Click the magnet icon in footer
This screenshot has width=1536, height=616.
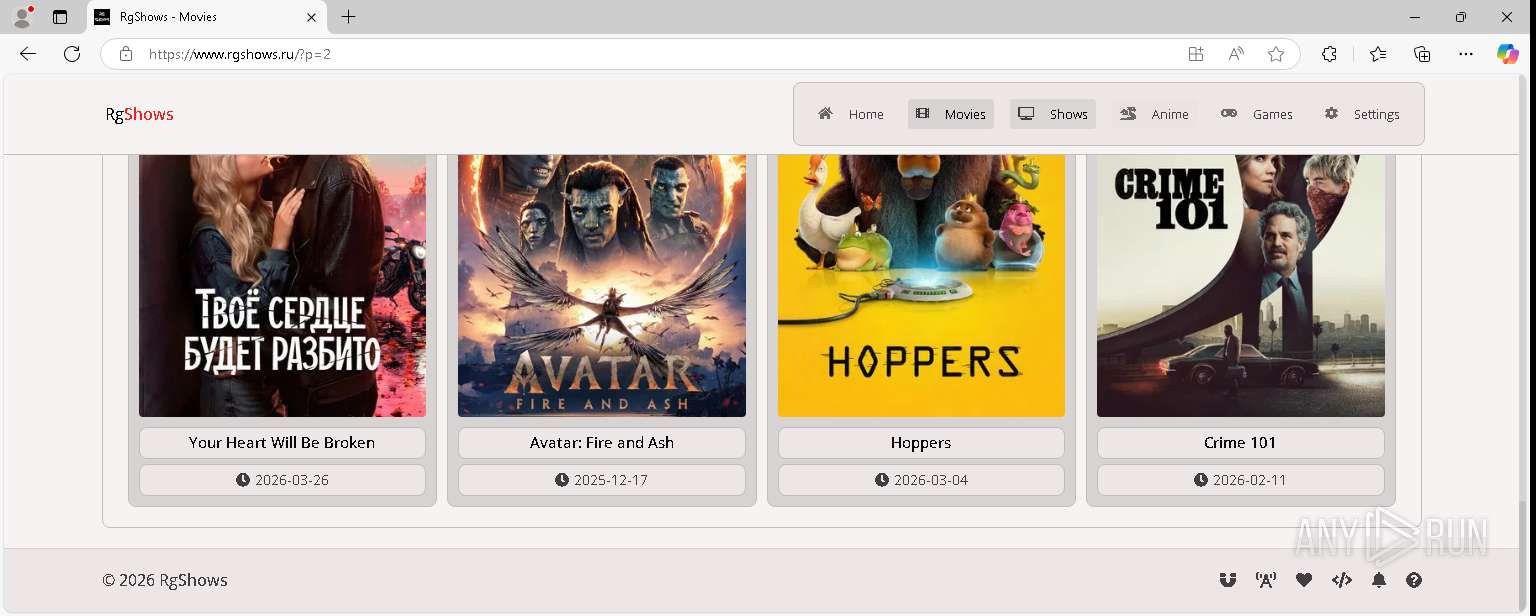(x=1228, y=580)
